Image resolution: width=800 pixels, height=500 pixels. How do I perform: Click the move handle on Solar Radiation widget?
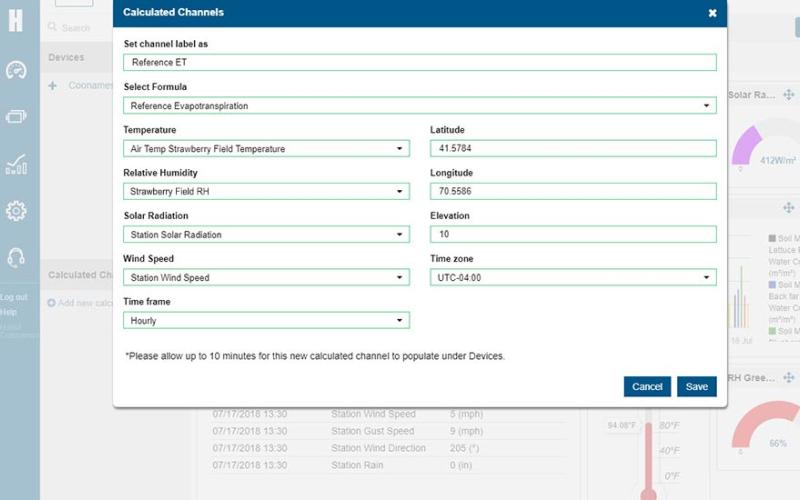tap(788, 95)
